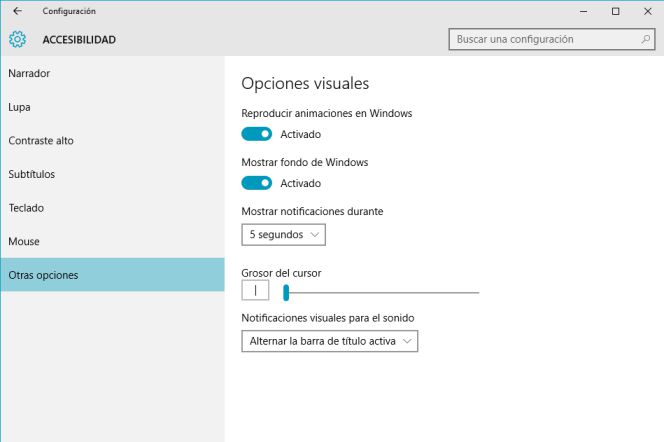
Task: Toggle Mostrar fondo de Windows switch
Action: coord(257,183)
